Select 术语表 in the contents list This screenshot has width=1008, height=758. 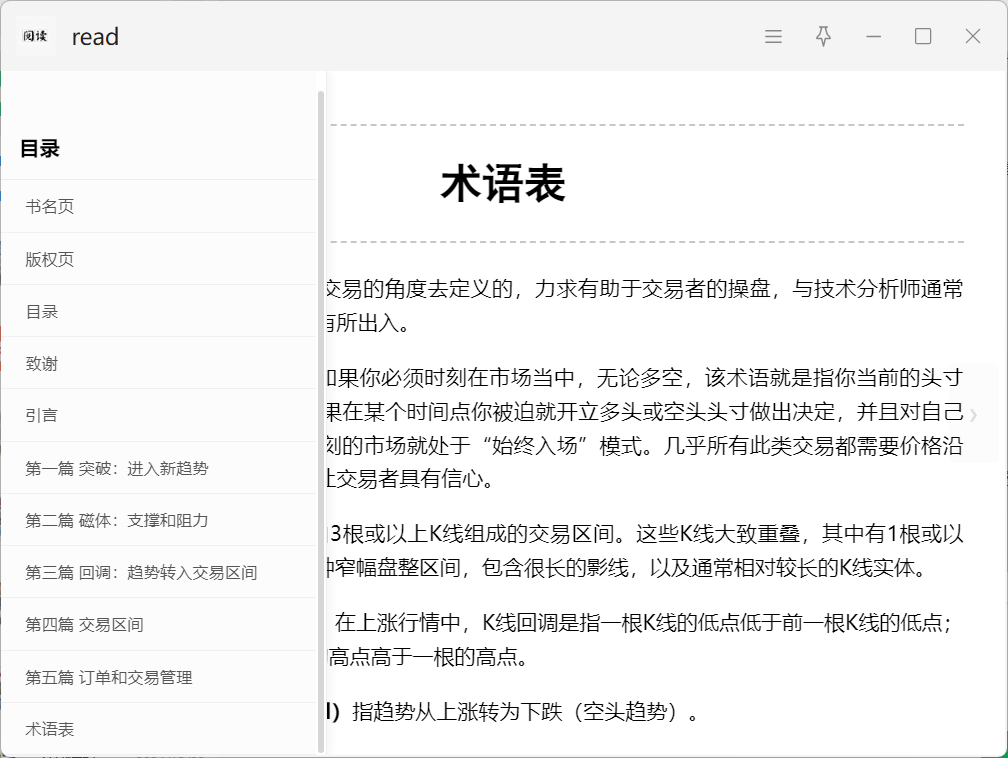[50, 730]
